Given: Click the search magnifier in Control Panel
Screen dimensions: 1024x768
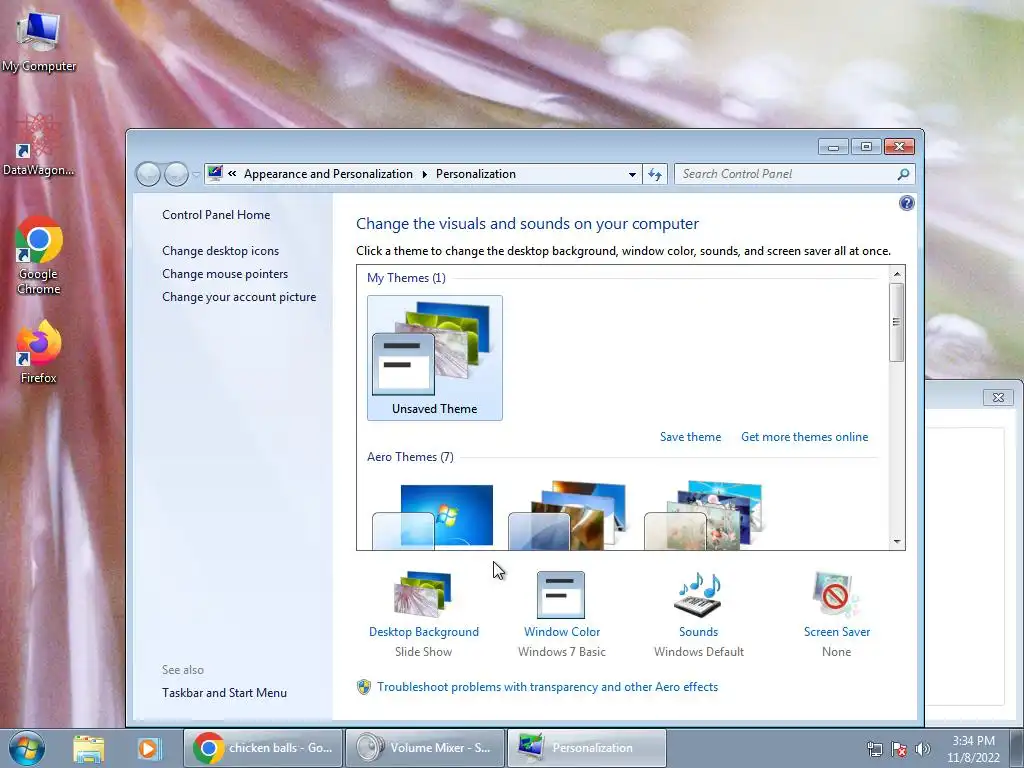Looking at the screenshot, I should point(903,174).
